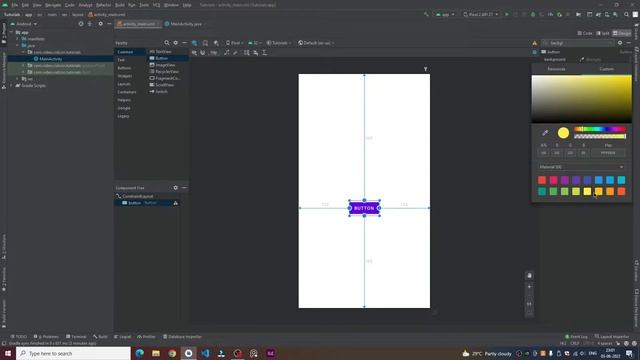The height and width of the screenshot is (360, 640).
Task: Click the Palette search magnifier icon
Action: pyautogui.click(x=167, y=43)
